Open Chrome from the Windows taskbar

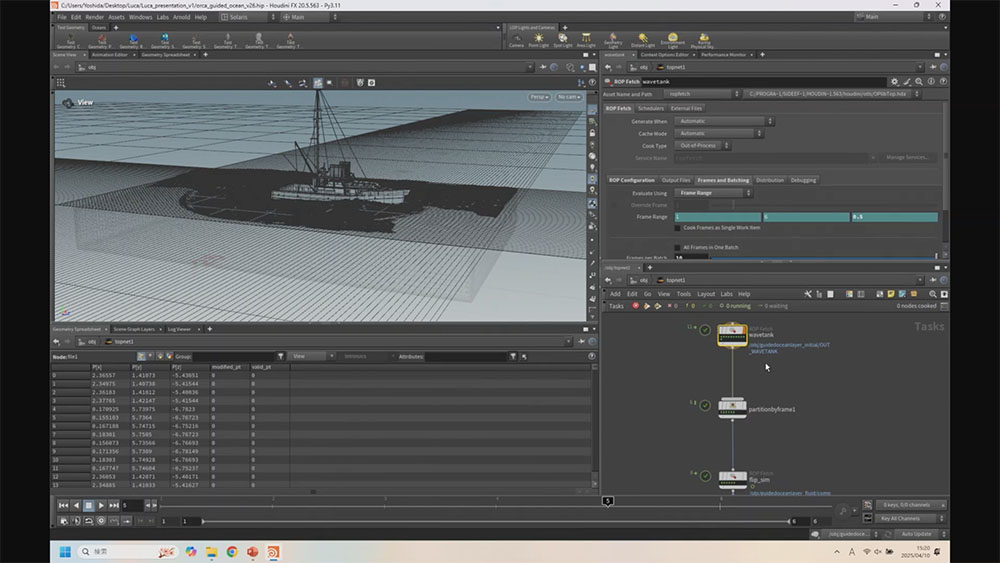(232, 552)
